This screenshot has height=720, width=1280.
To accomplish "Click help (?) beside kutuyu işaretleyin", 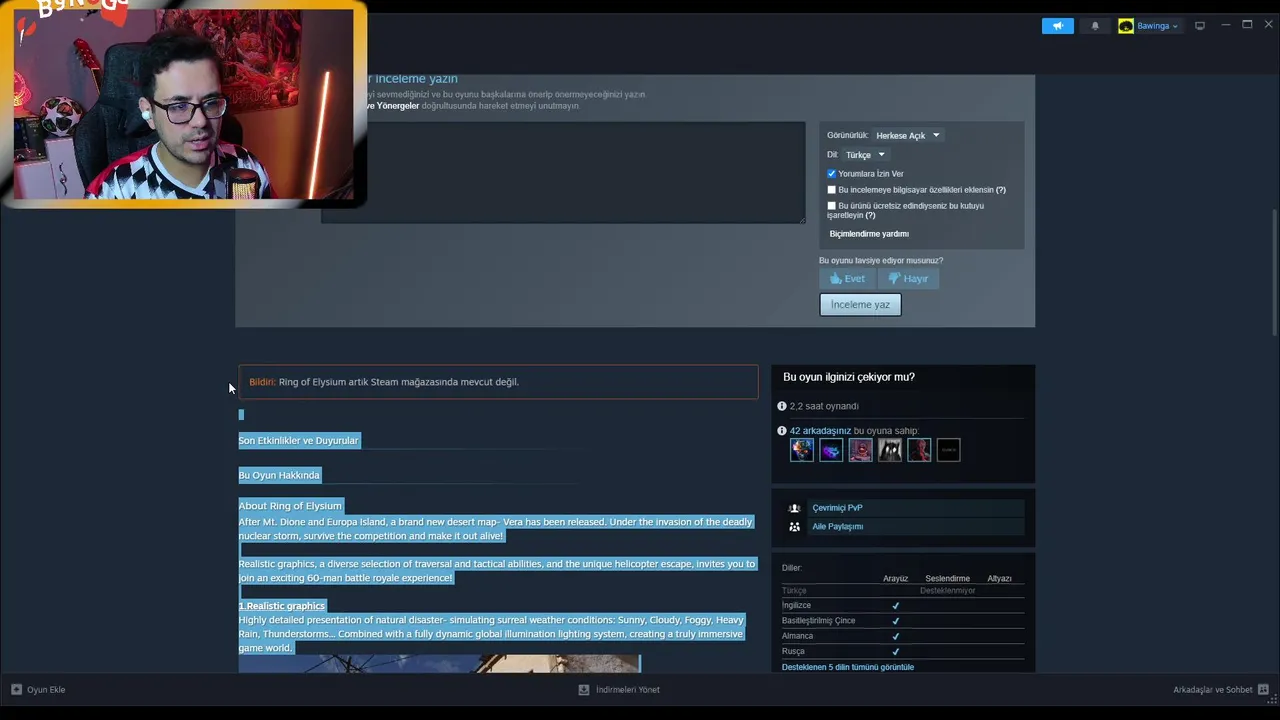I will pos(870,216).
